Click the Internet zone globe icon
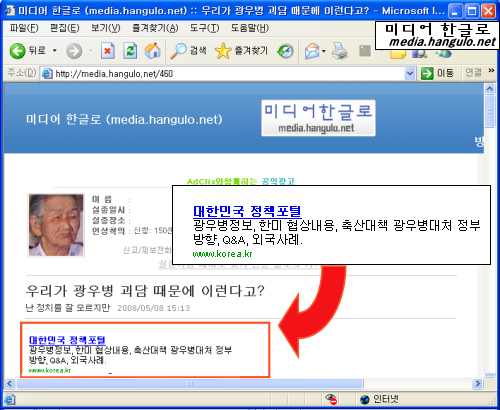The width and height of the screenshot is (500, 410). 365,399
